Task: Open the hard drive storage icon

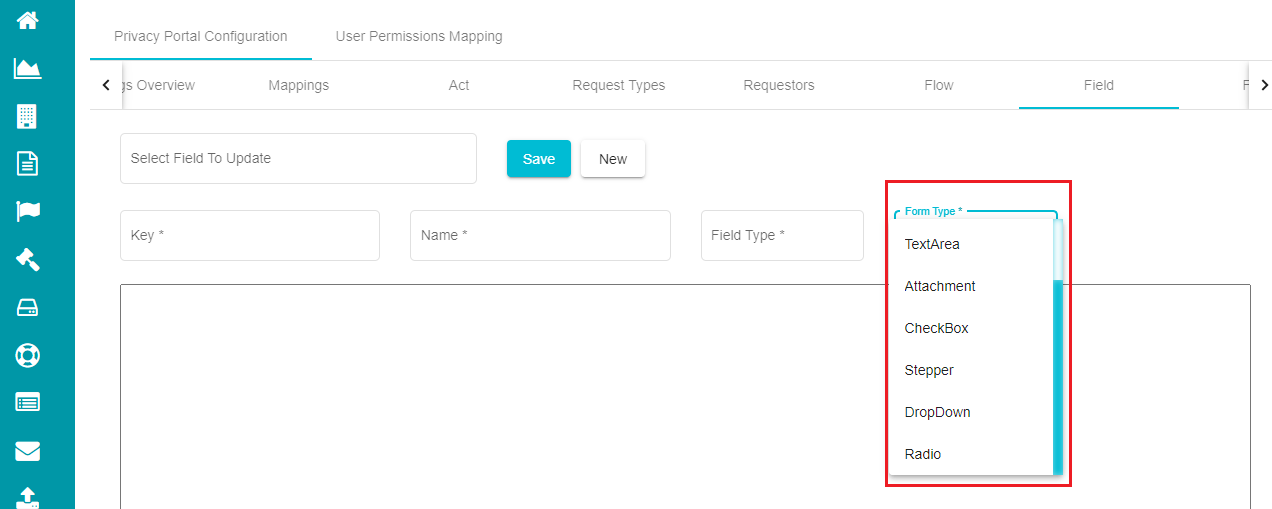Action: pos(27,308)
